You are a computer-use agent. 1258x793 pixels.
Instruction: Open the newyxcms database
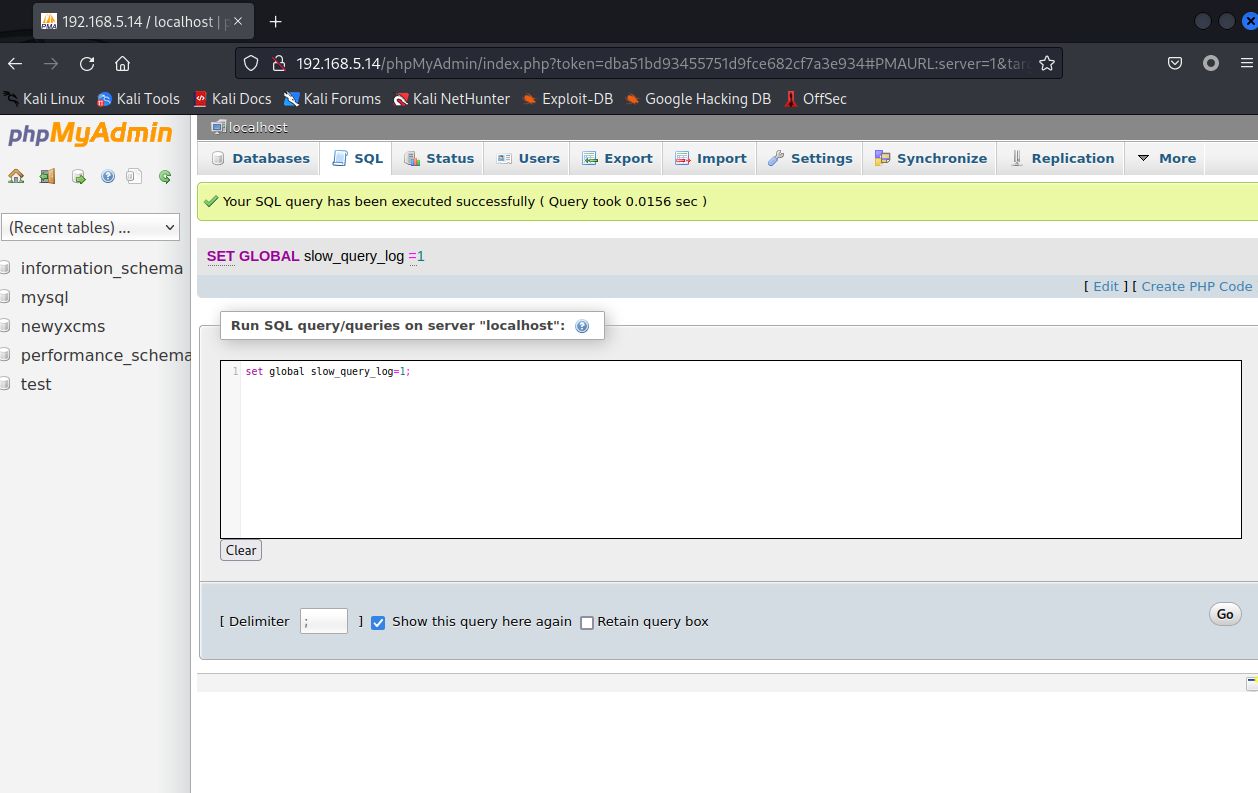point(62,326)
